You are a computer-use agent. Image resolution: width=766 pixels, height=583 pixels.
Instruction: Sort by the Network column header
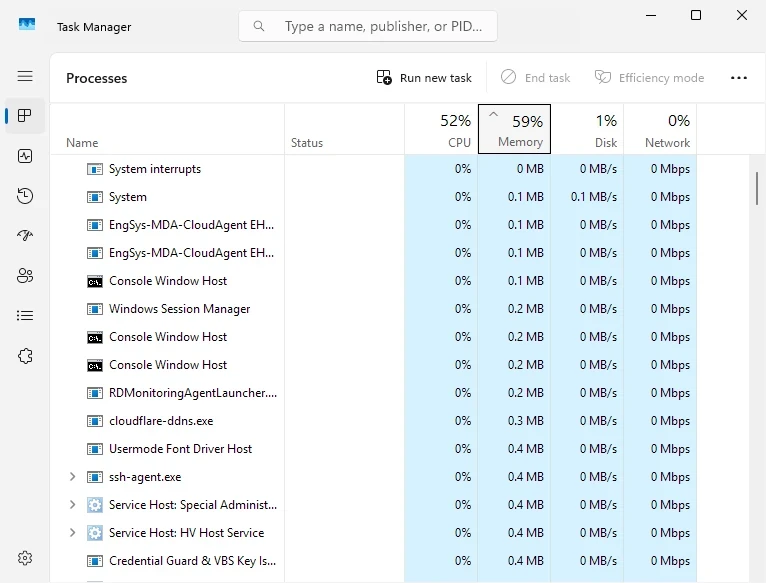point(660,129)
